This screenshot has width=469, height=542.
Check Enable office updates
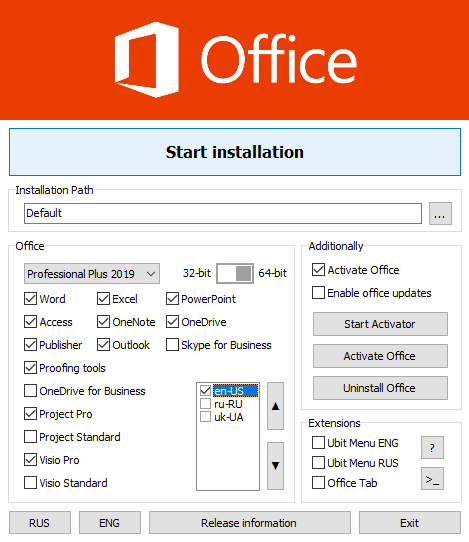coord(318,292)
